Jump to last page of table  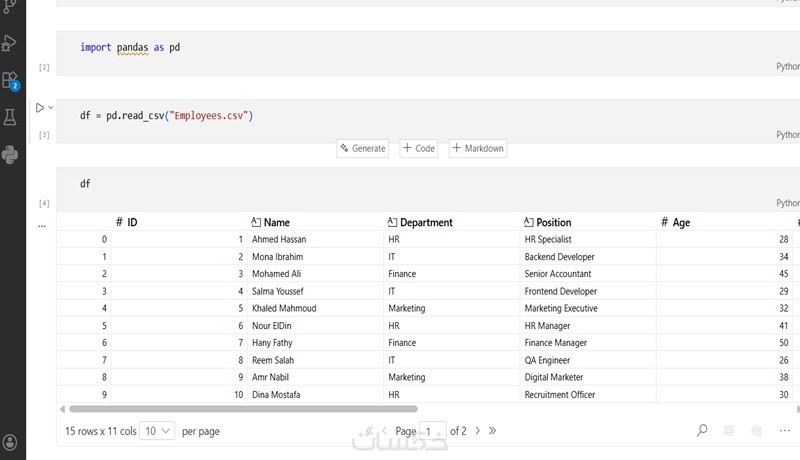coord(492,431)
